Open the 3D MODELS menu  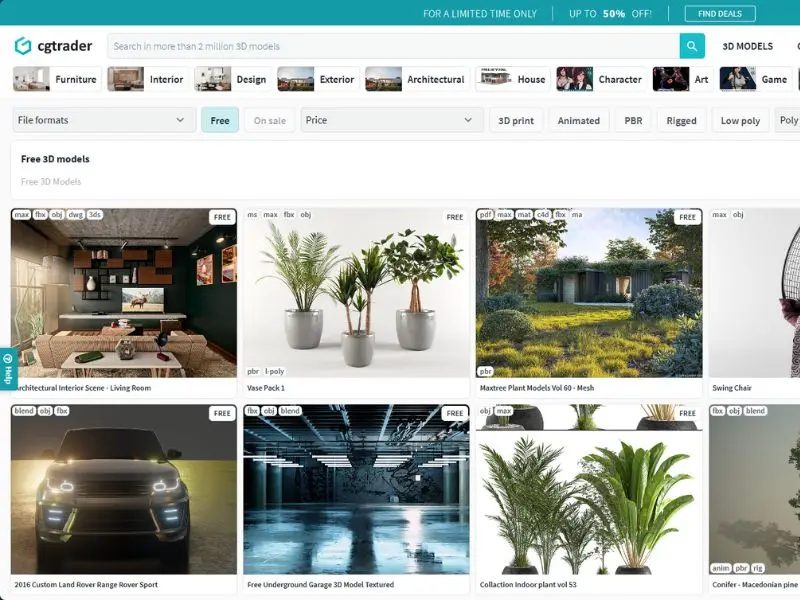pos(747,46)
